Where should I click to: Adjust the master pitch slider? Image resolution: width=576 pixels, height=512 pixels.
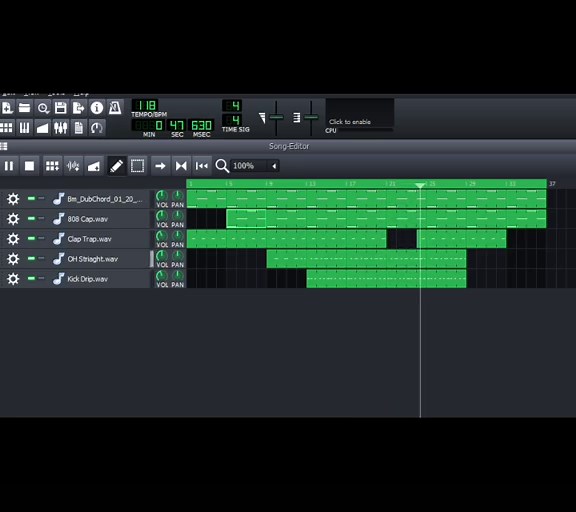pos(311,118)
